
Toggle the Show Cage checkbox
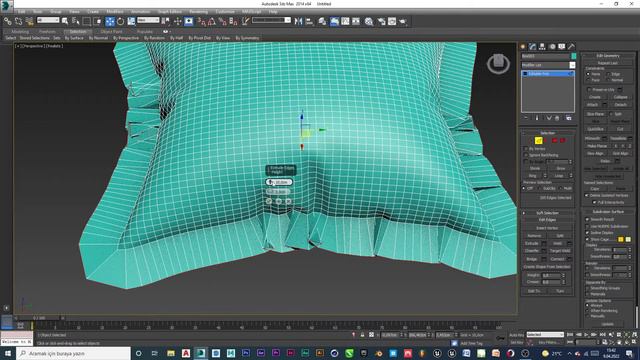coord(587,239)
